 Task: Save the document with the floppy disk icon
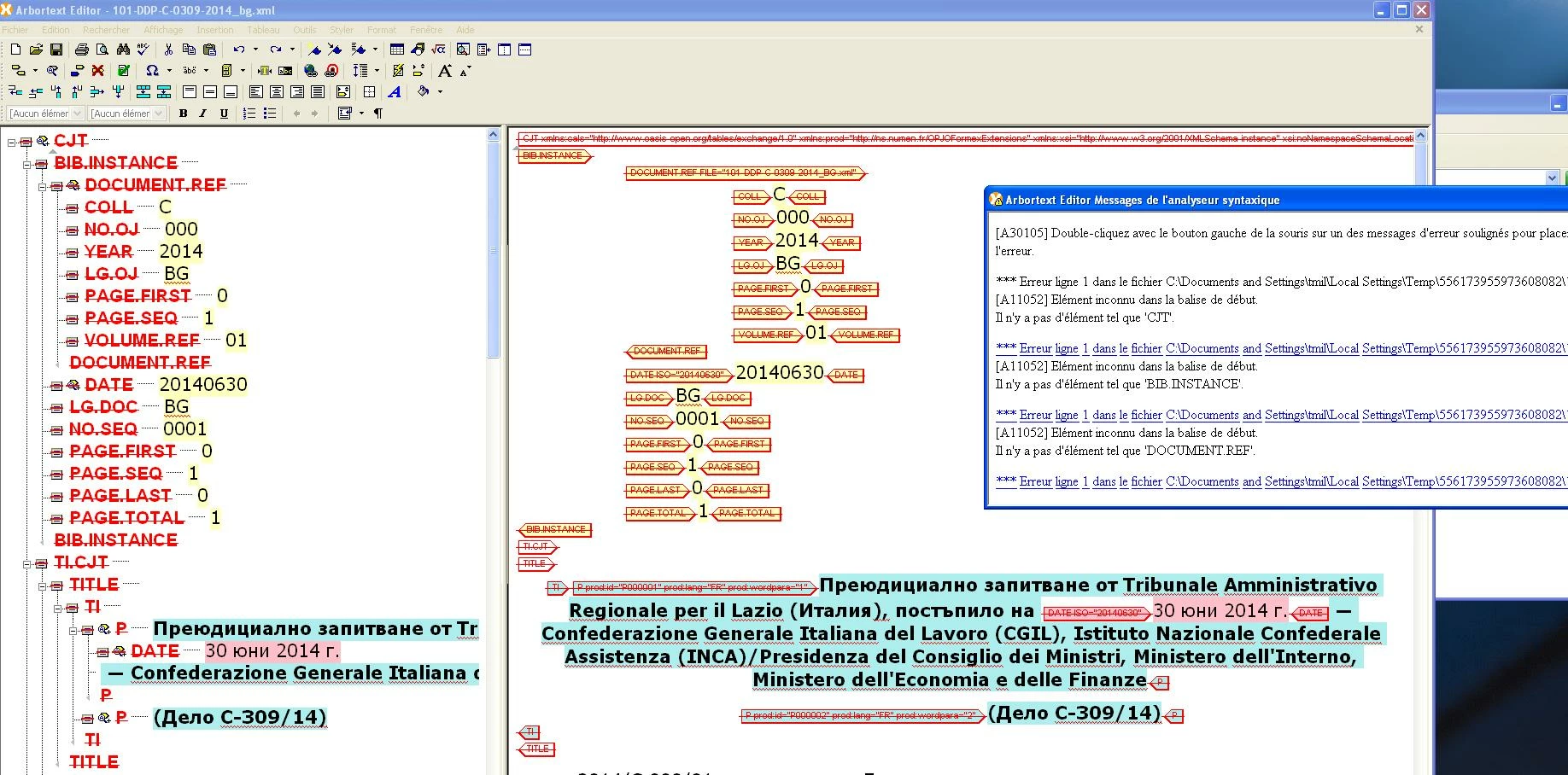(x=56, y=50)
